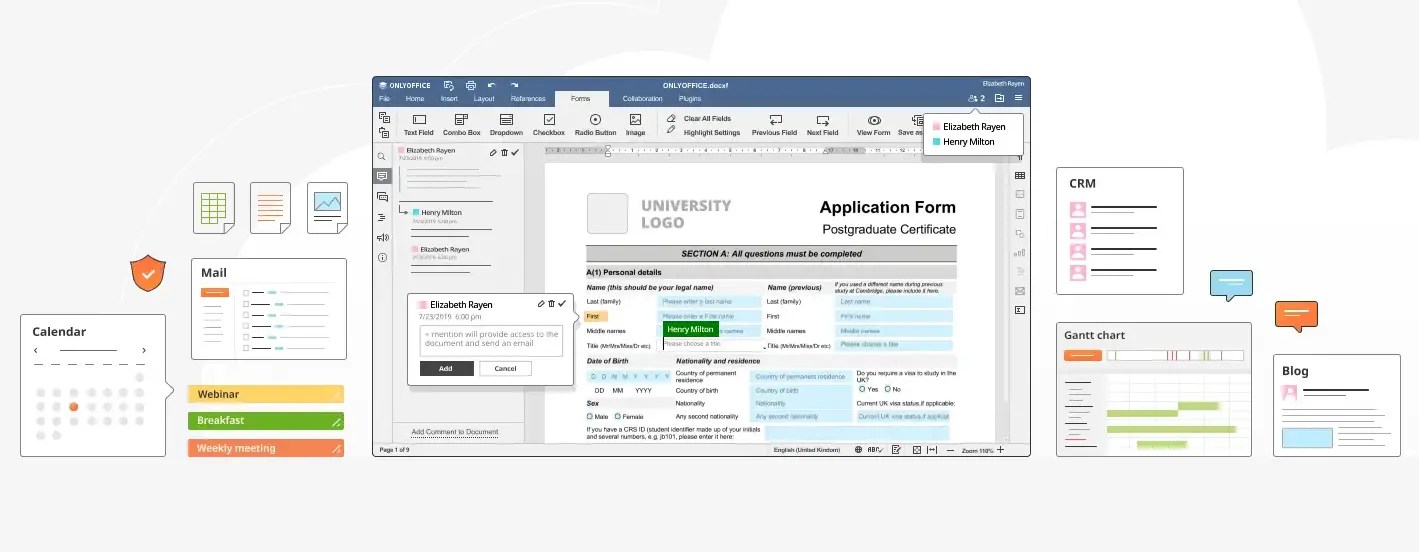
Task: Choose English (United Kingdom) text language
Action: (805, 450)
